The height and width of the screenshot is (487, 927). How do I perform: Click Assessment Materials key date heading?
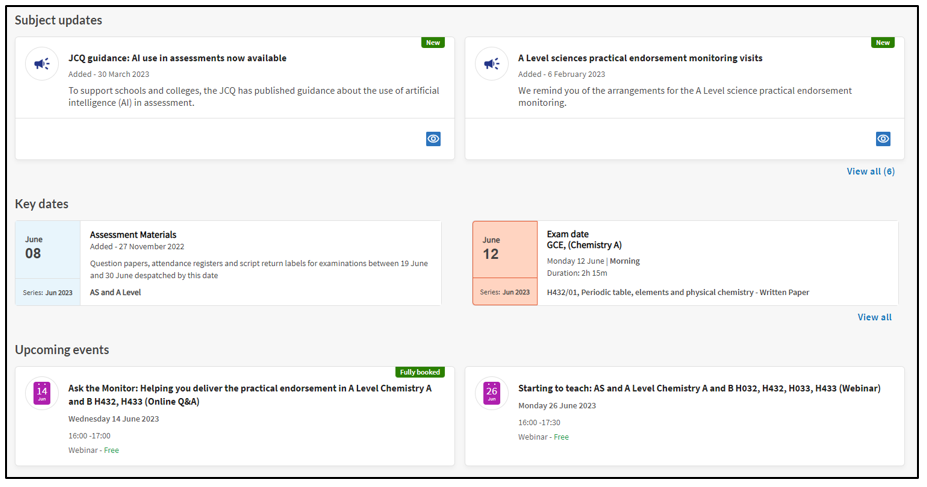click(133, 235)
